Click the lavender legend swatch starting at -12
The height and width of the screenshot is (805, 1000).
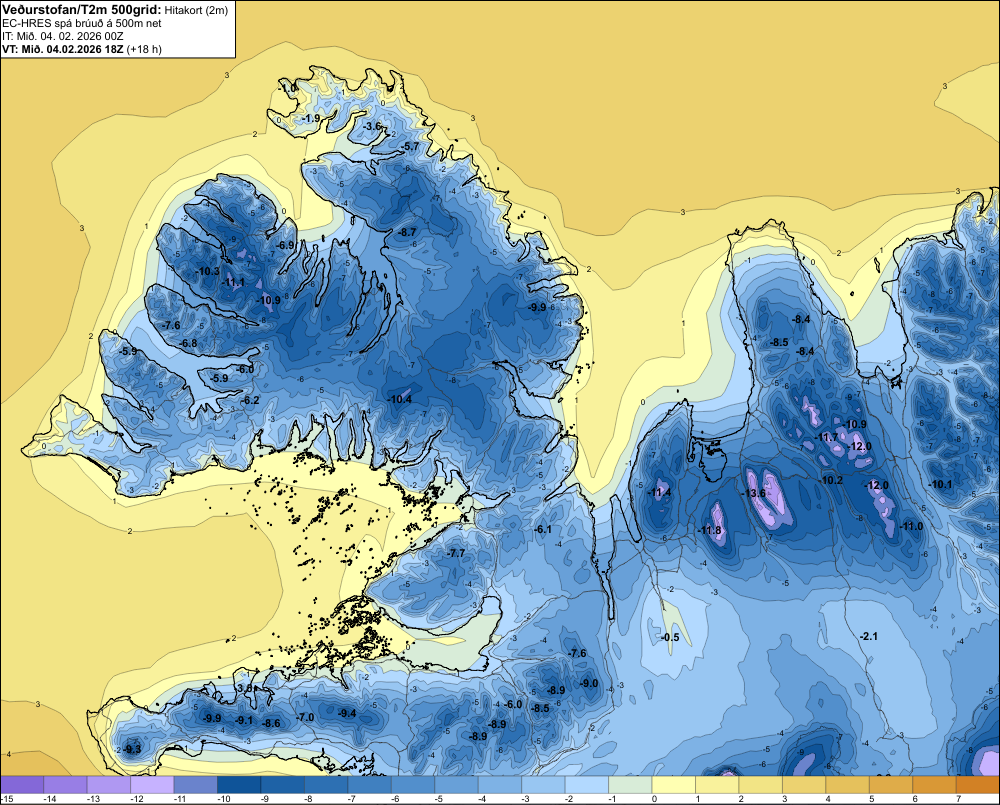pyautogui.click(x=152, y=785)
